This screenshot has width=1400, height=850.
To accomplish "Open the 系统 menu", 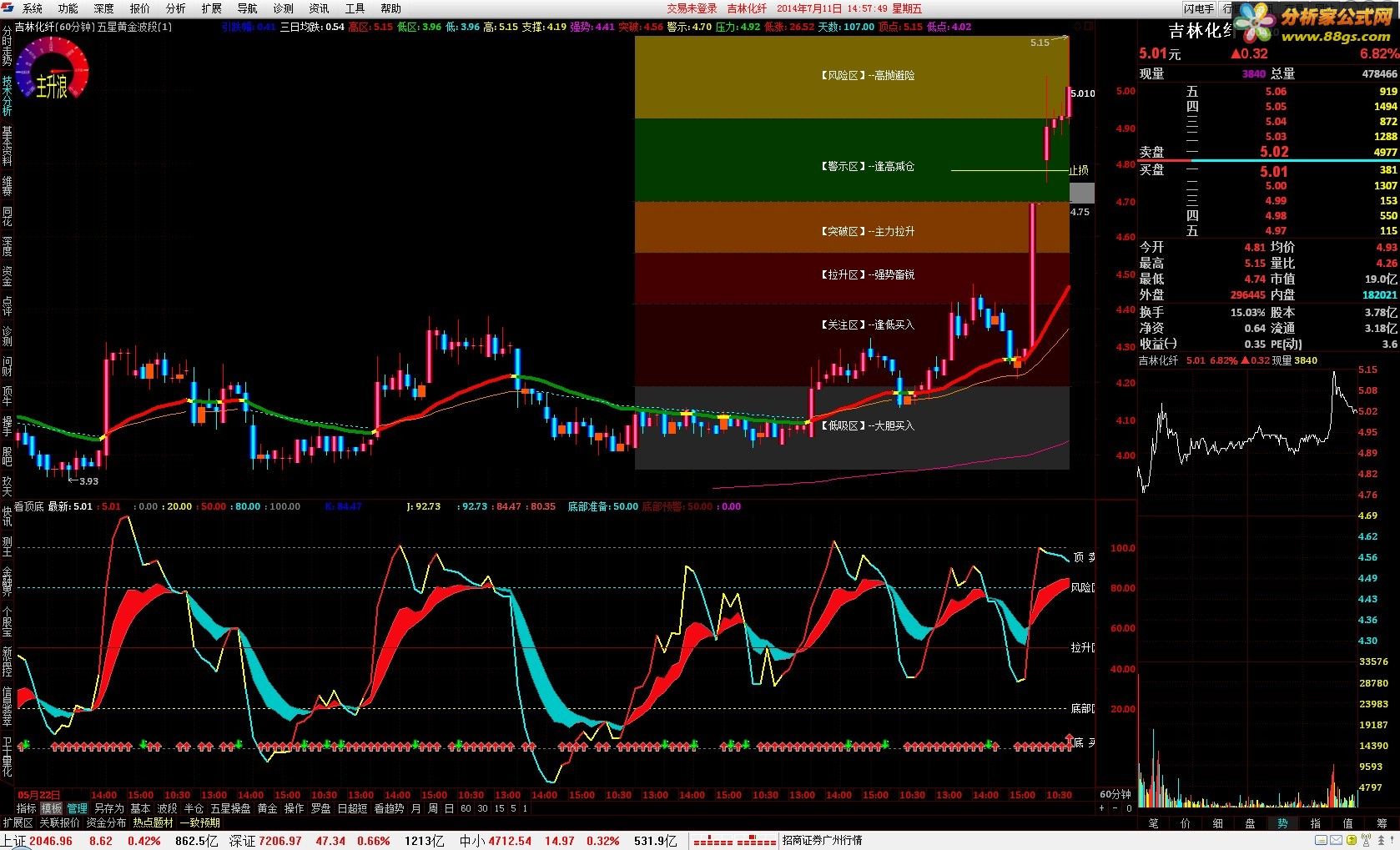I will [32, 8].
